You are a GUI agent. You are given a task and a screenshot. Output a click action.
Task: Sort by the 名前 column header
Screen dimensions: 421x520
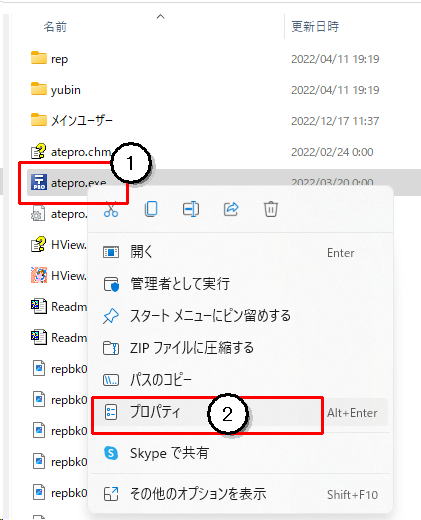coord(55,26)
